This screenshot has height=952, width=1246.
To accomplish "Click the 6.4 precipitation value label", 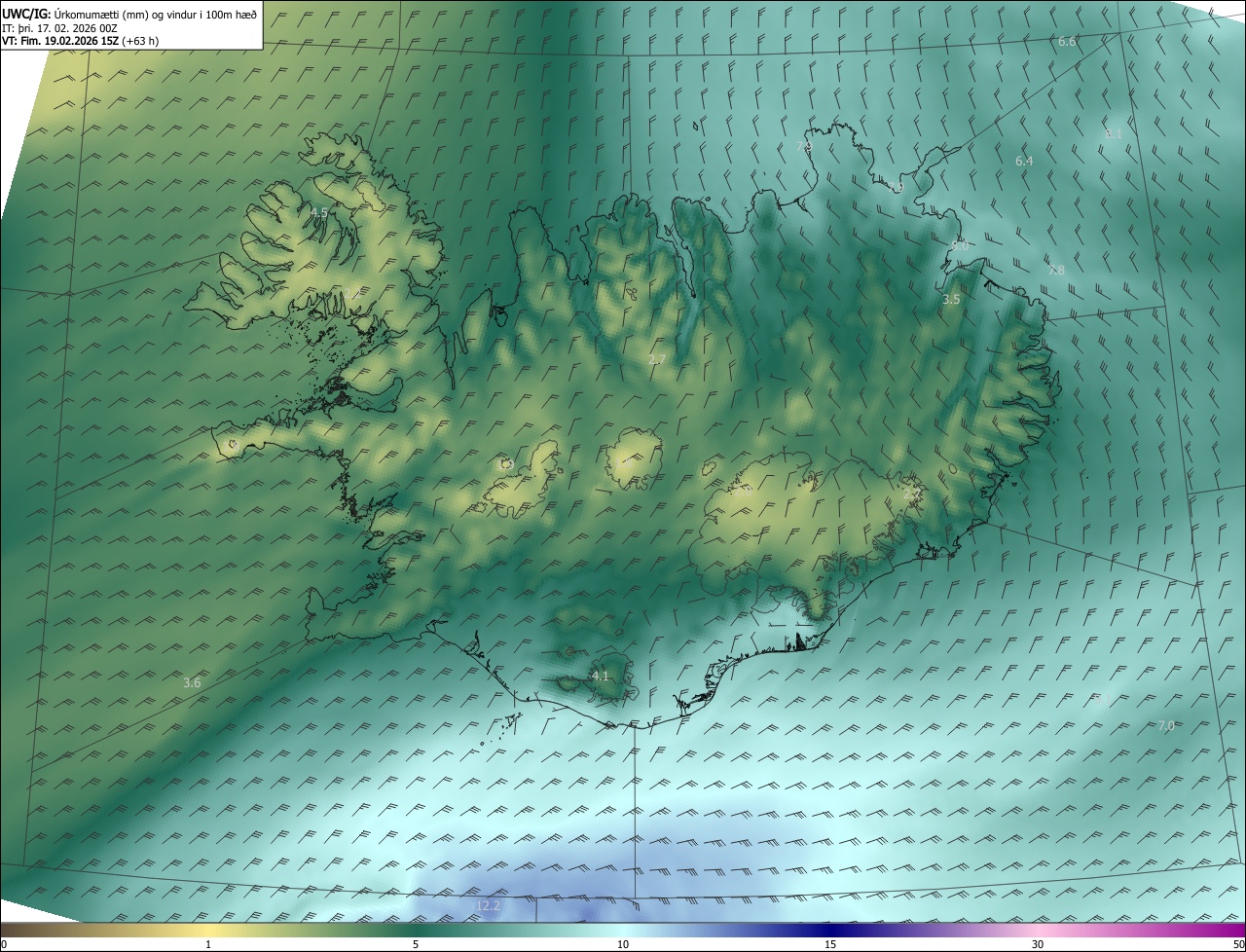I will coord(1024,162).
